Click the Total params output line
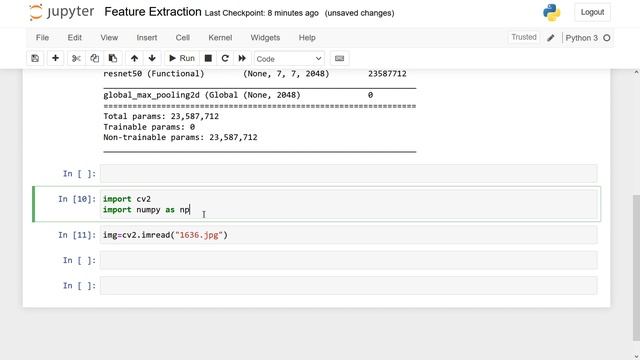The width and height of the screenshot is (640, 360). tap(161, 116)
